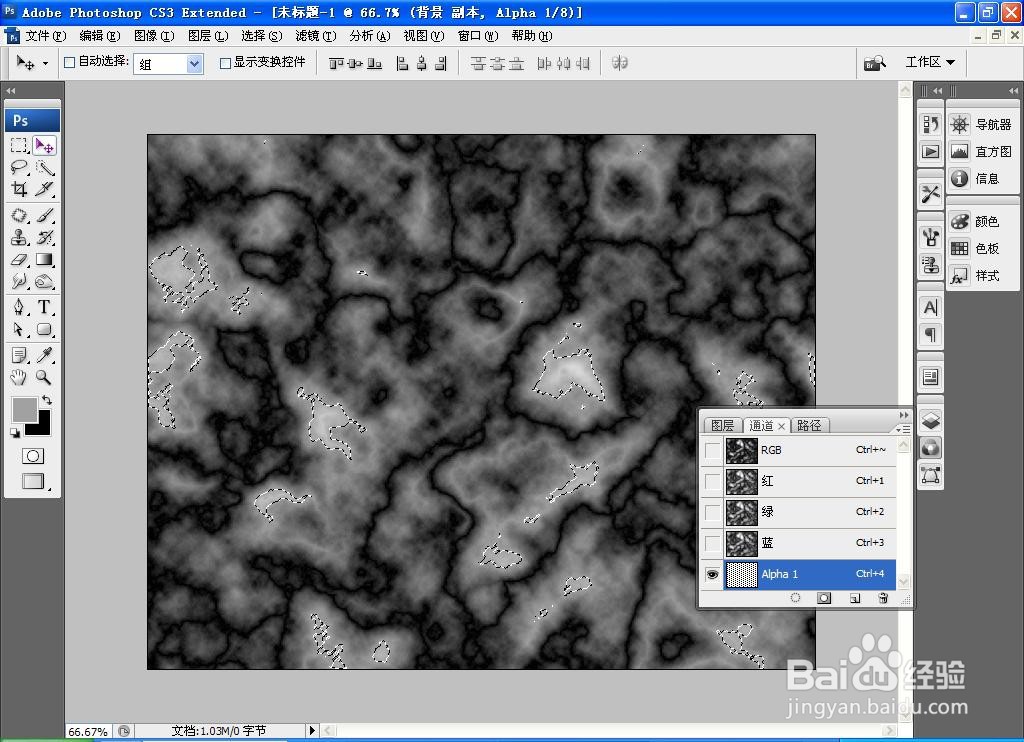Switch to the 路径 tab
This screenshot has width=1024, height=742.
(809, 425)
